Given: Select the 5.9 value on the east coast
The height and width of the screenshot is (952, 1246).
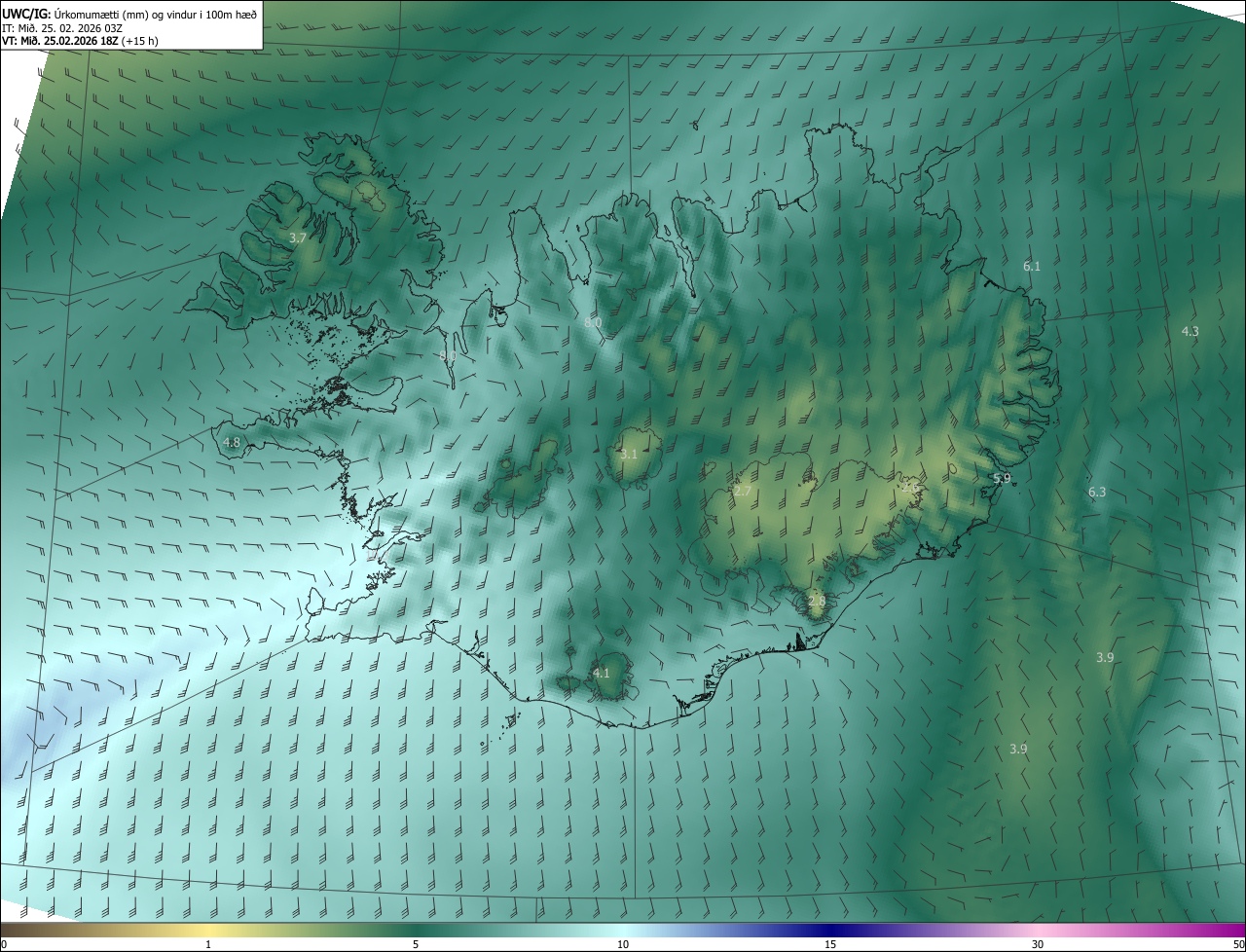Looking at the screenshot, I should pos(1002,478).
